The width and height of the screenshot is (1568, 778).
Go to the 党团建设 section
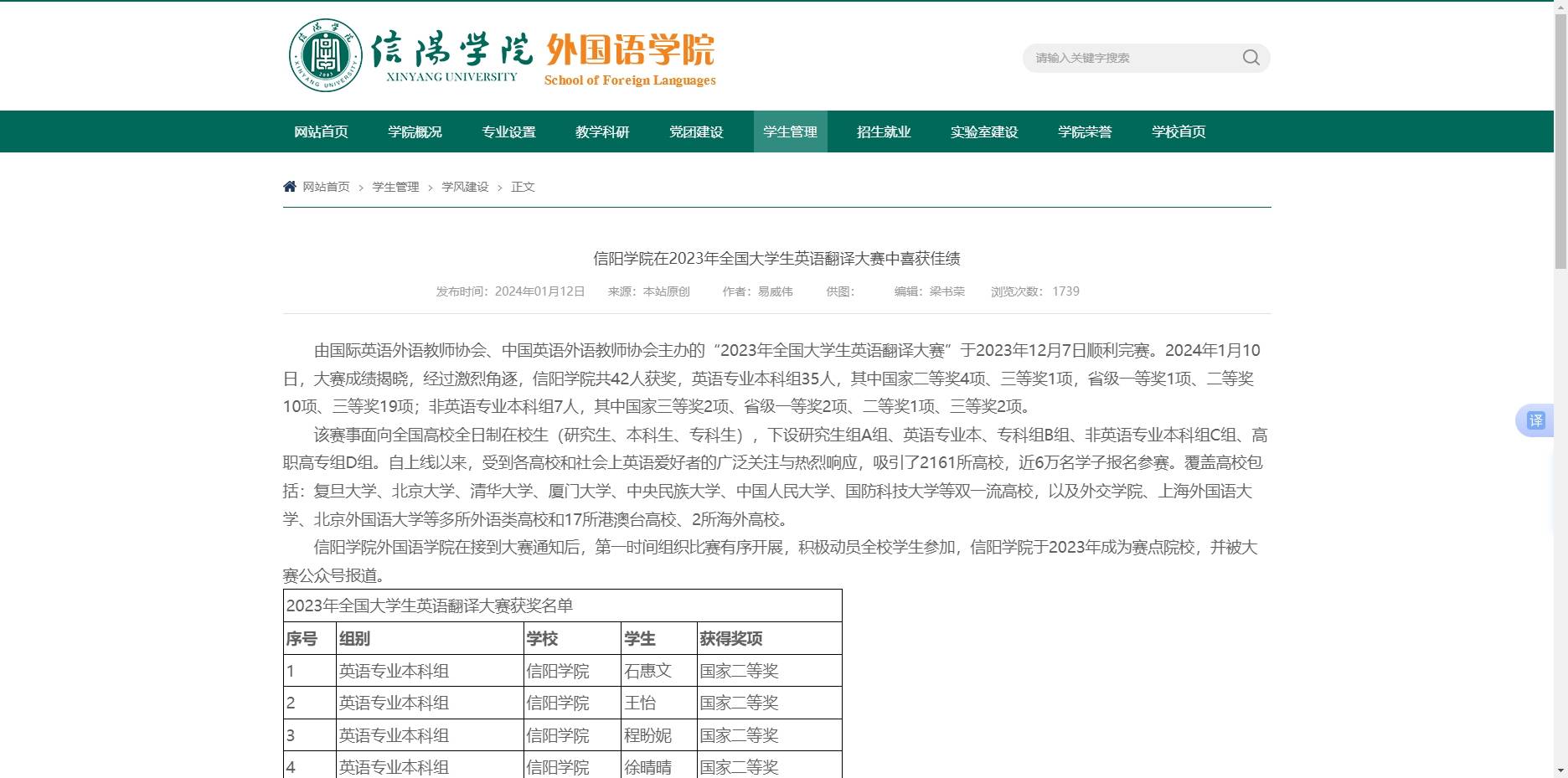tap(696, 131)
